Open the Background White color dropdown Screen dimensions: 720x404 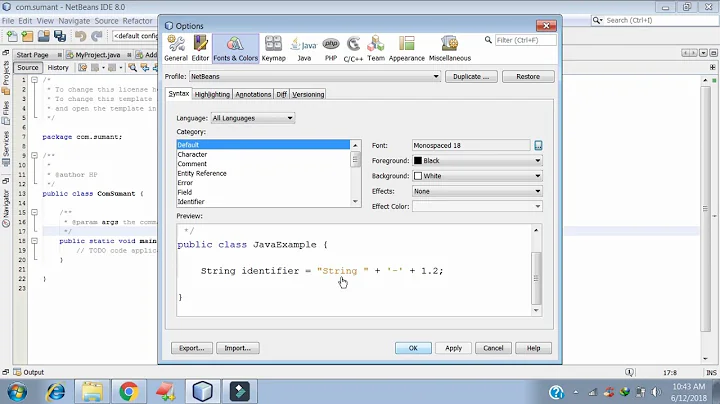click(477, 176)
